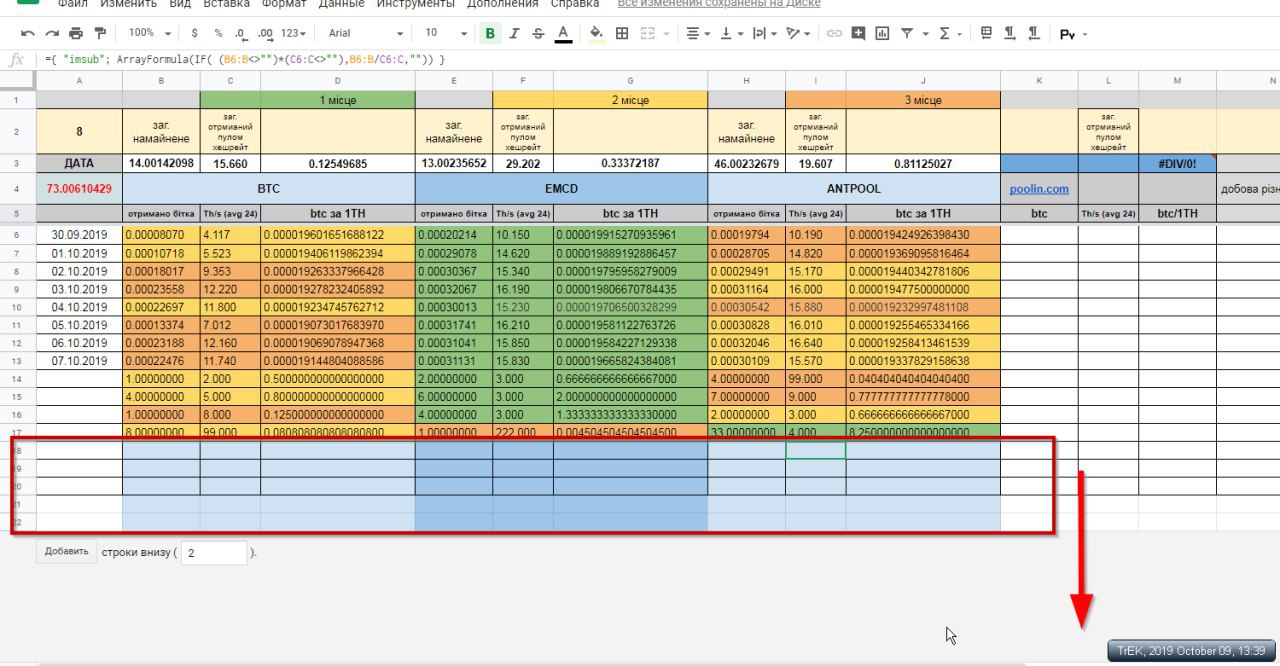Print the spreadsheet
This screenshot has height=666, width=1280.
point(76,33)
